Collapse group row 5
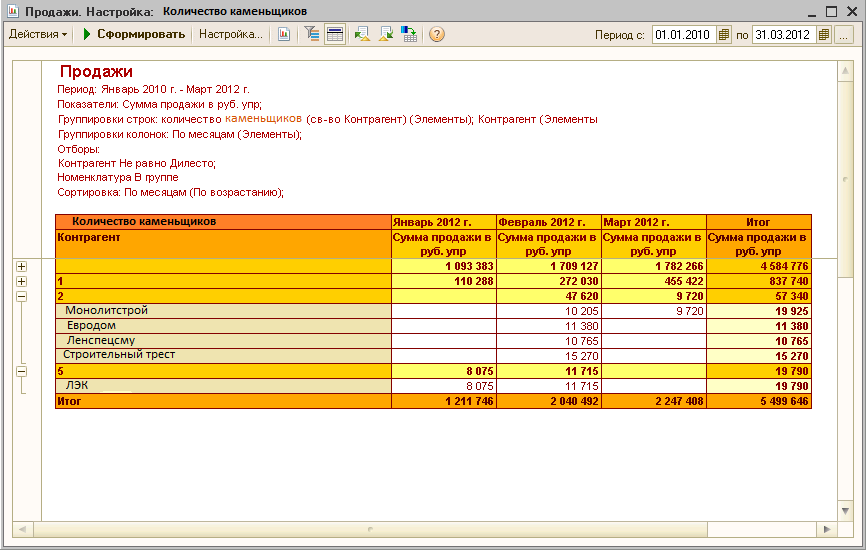The image size is (866, 550). coord(21,371)
